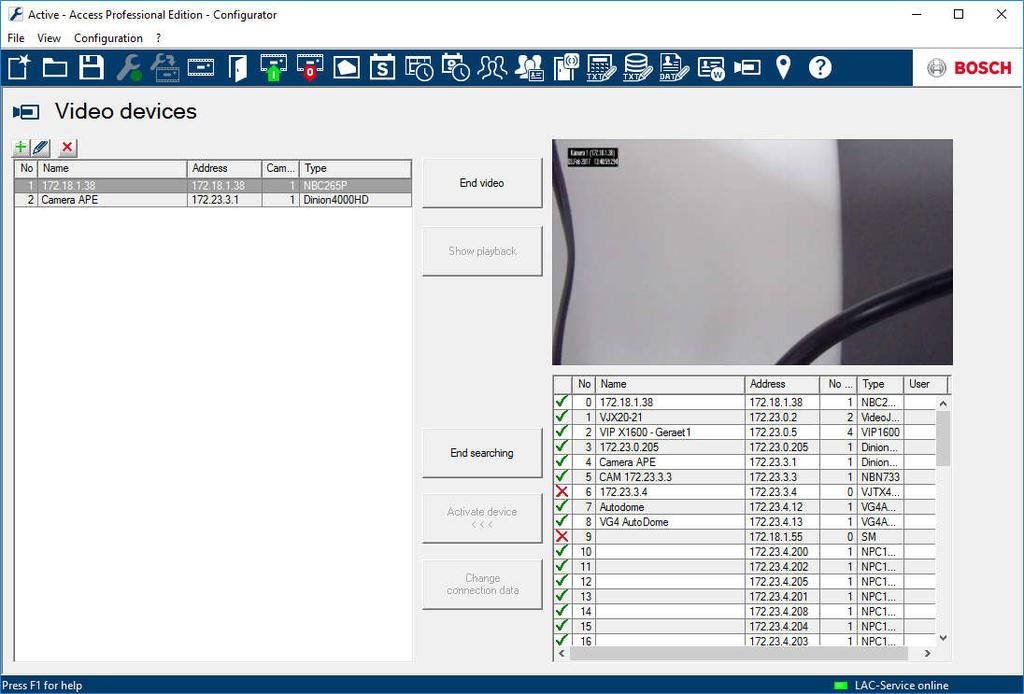Select VIP X1600 - Geraet1 search result

pos(744,432)
